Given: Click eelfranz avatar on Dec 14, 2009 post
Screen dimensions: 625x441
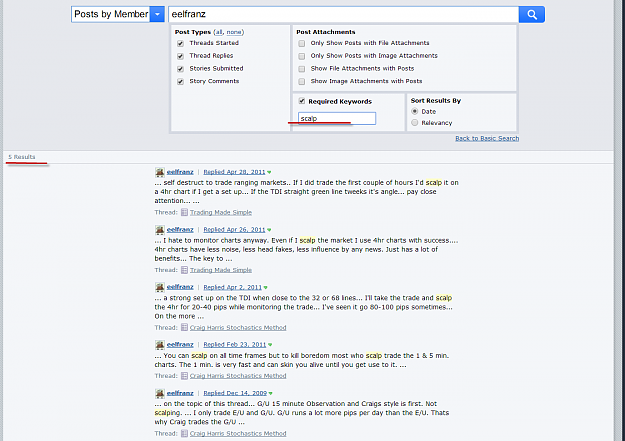Looking at the screenshot, I should [x=160, y=394].
